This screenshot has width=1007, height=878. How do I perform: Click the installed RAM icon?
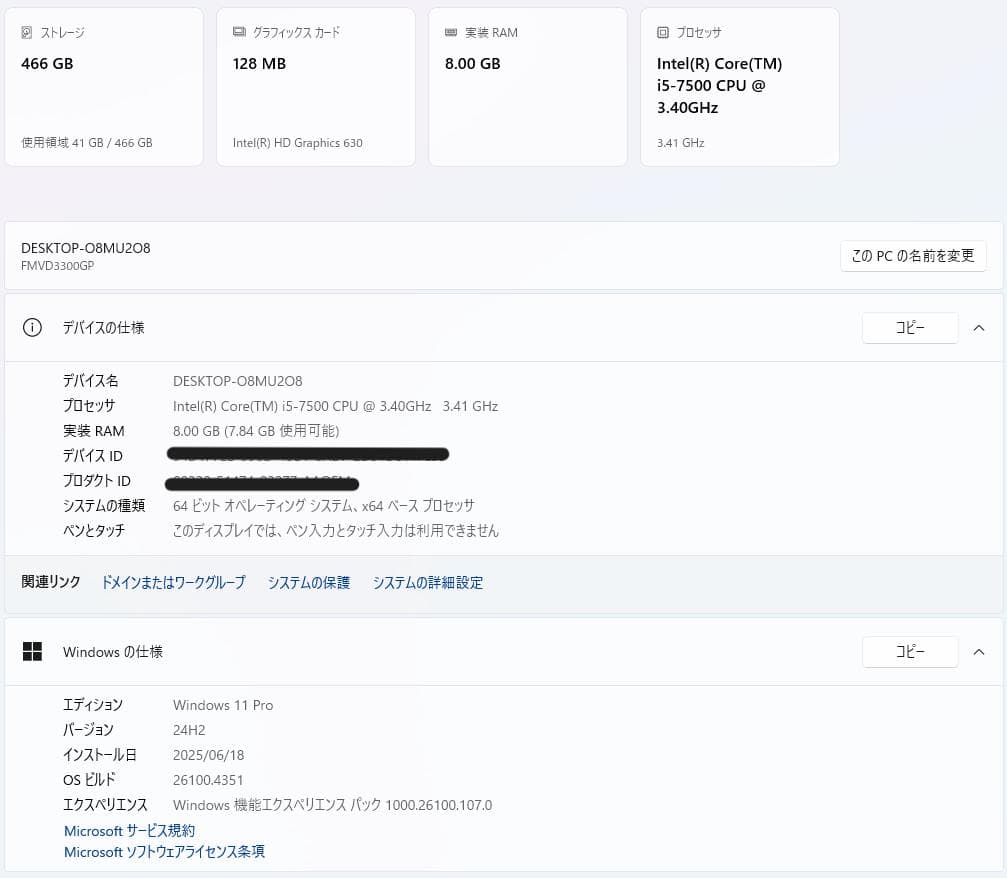(451, 33)
